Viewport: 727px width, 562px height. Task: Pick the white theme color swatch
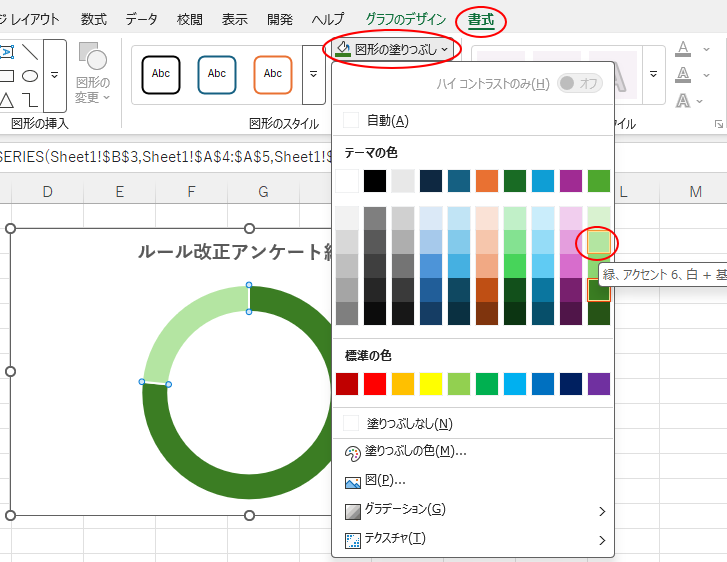point(347,181)
